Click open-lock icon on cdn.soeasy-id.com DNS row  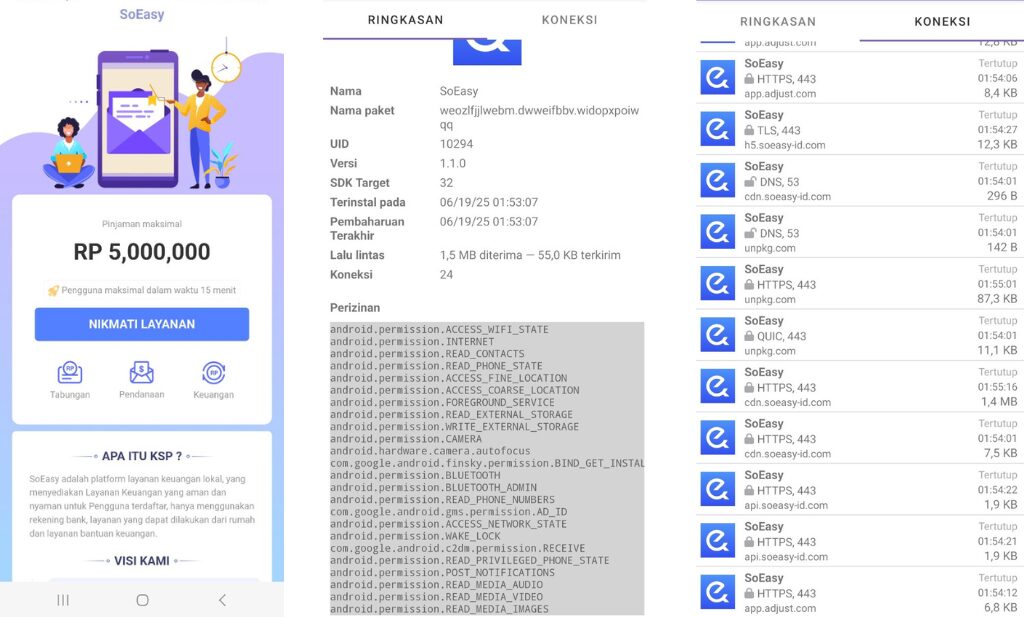750,182
